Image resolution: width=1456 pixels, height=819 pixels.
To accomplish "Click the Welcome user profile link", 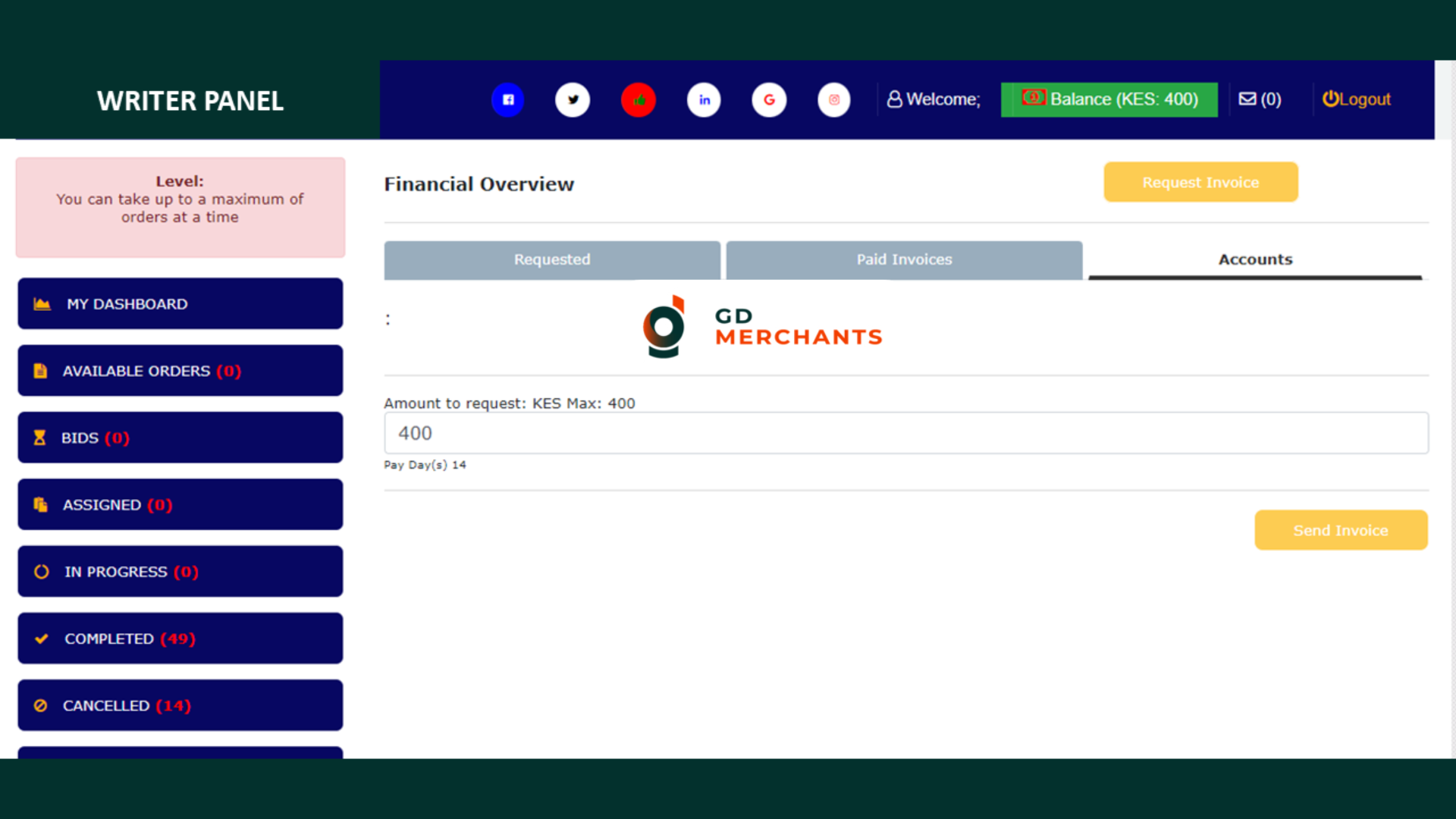I will [934, 99].
